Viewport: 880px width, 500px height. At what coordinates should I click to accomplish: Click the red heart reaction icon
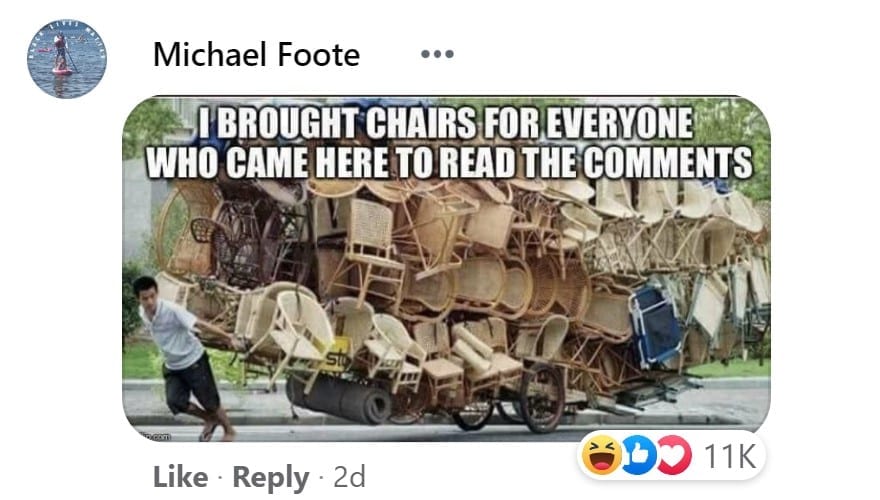coord(675,455)
